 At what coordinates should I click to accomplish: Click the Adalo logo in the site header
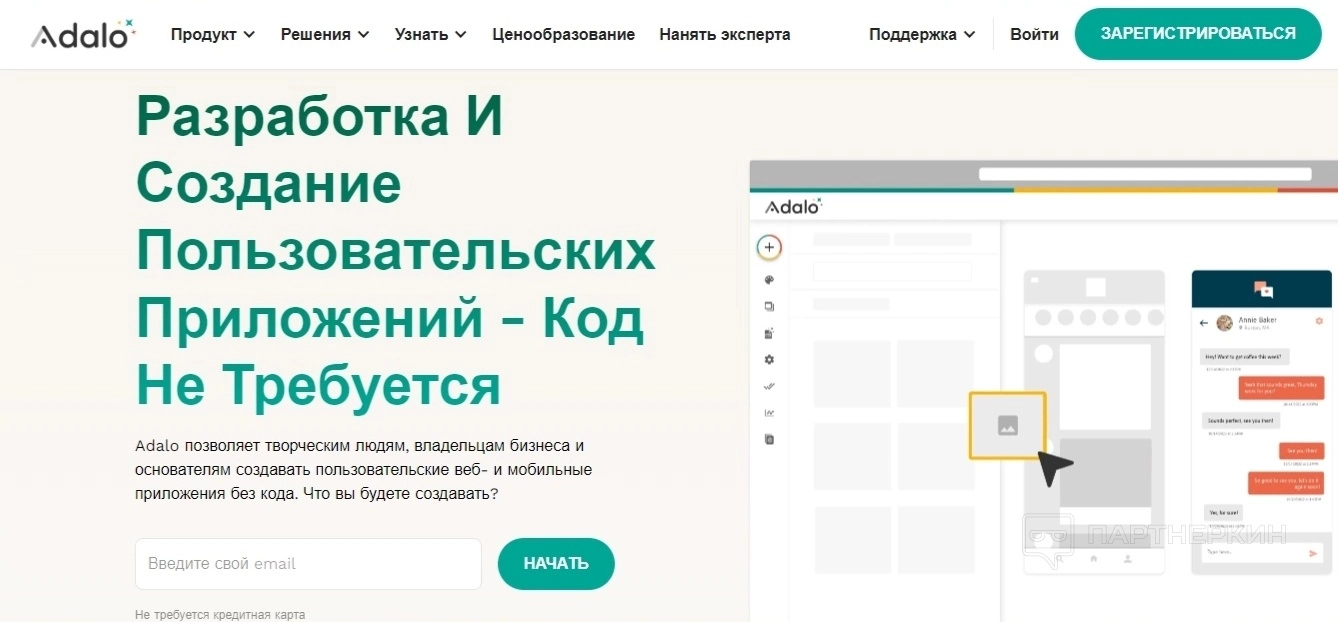pos(83,35)
